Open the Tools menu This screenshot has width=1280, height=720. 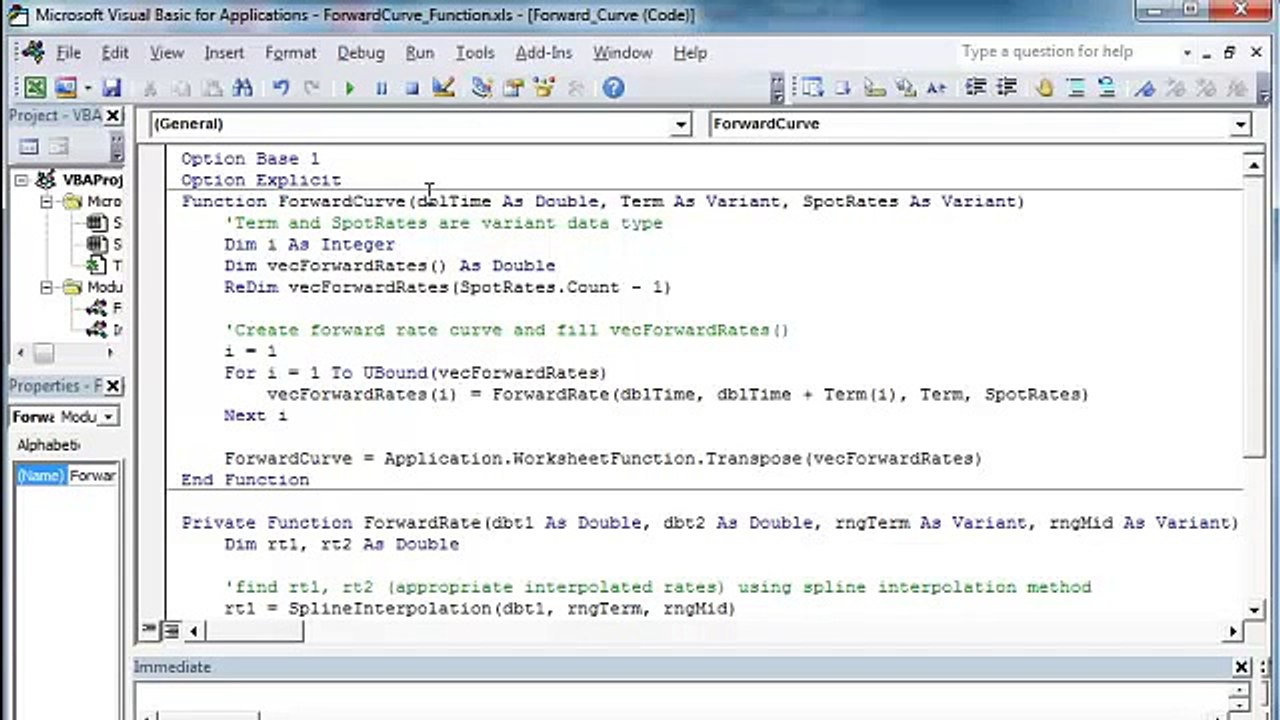click(x=475, y=52)
